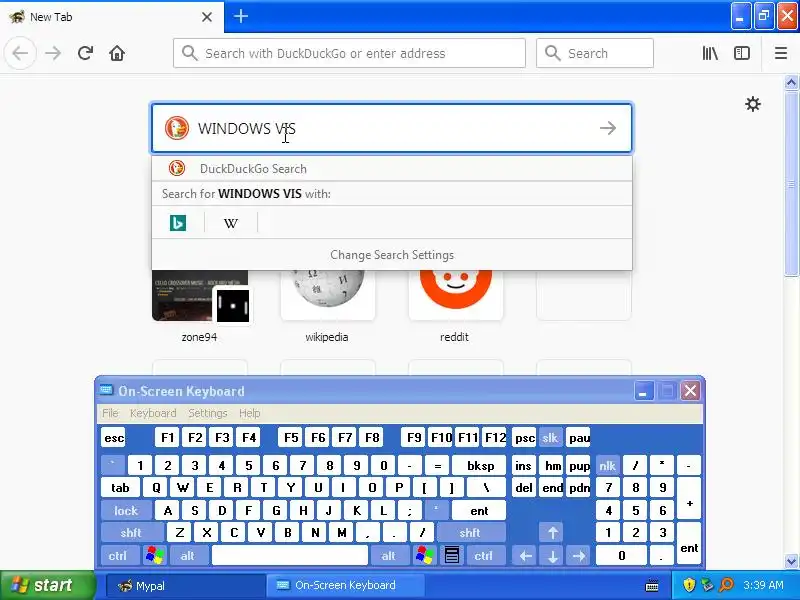Image resolution: width=800 pixels, height=600 pixels.
Task: Click the context menu key on keyboard
Action: [452, 555]
